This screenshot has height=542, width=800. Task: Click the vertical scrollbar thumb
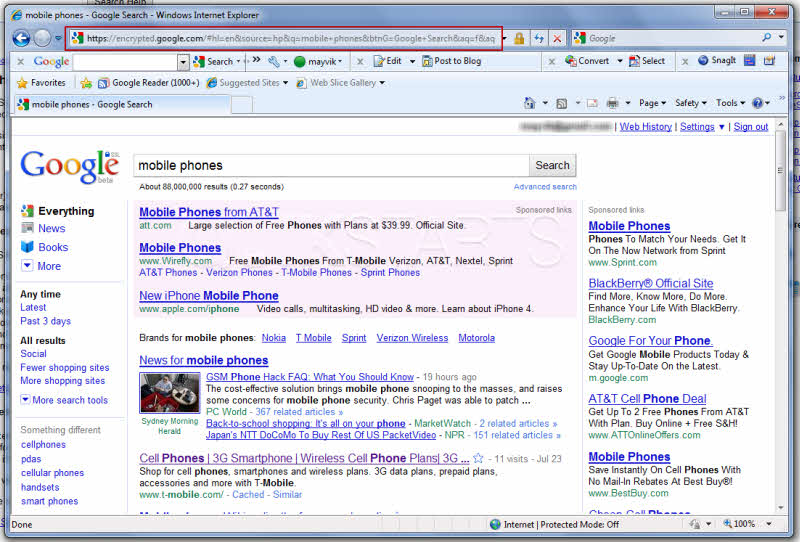point(780,170)
